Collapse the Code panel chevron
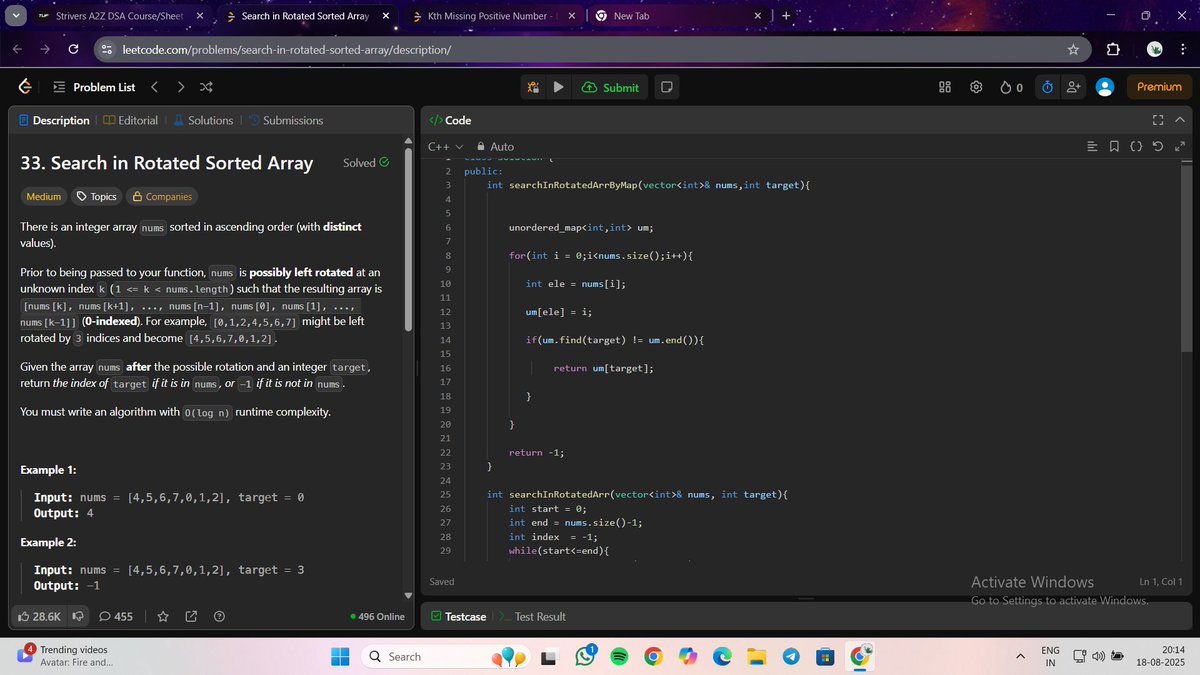 tap(1180, 120)
